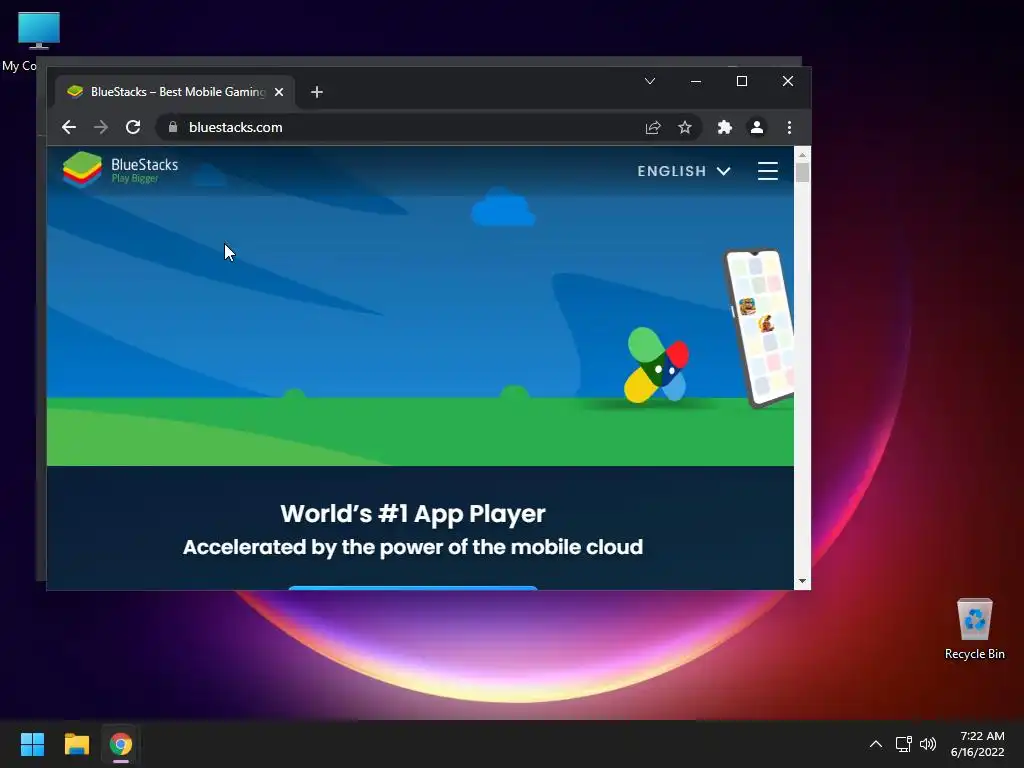Maximize the Chrome window
Screen dimensions: 1024x768
click(742, 81)
